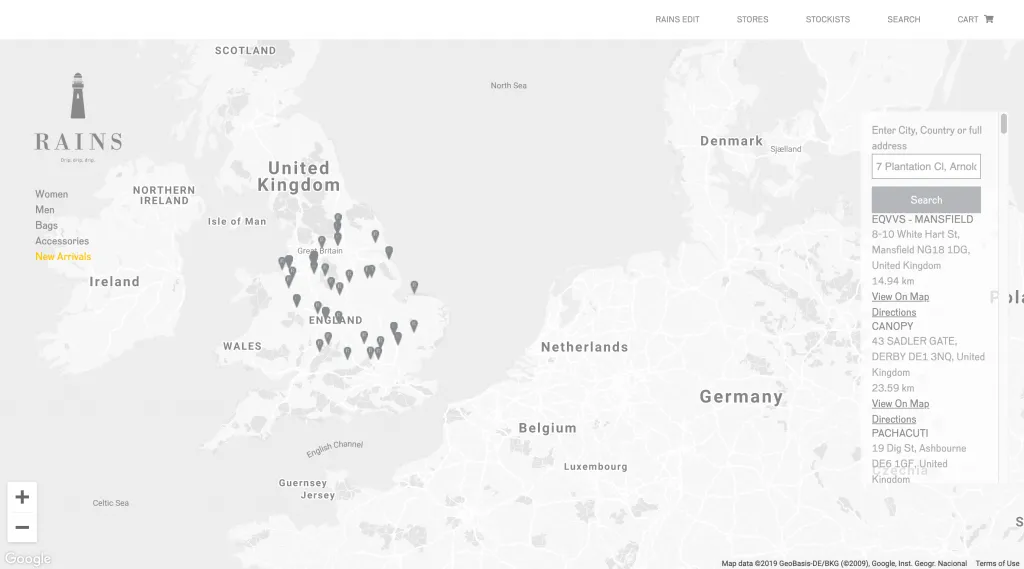Select the map pin east of England near the coast
The image size is (1024, 569).
(x=414, y=286)
